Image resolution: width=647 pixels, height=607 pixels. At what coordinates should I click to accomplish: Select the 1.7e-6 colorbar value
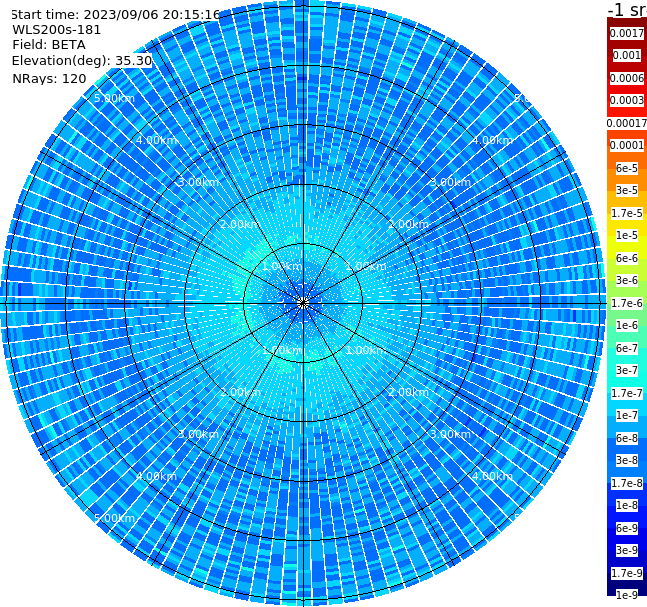pos(627,303)
